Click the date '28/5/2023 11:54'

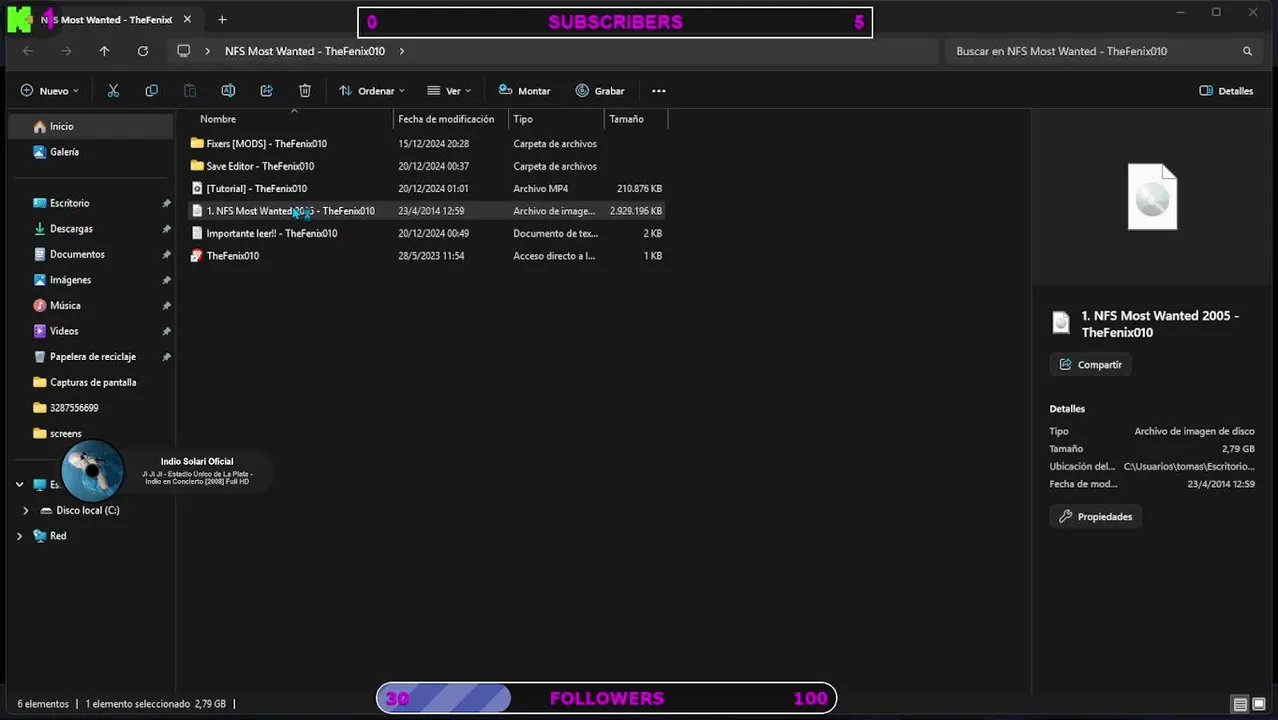coord(431,256)
